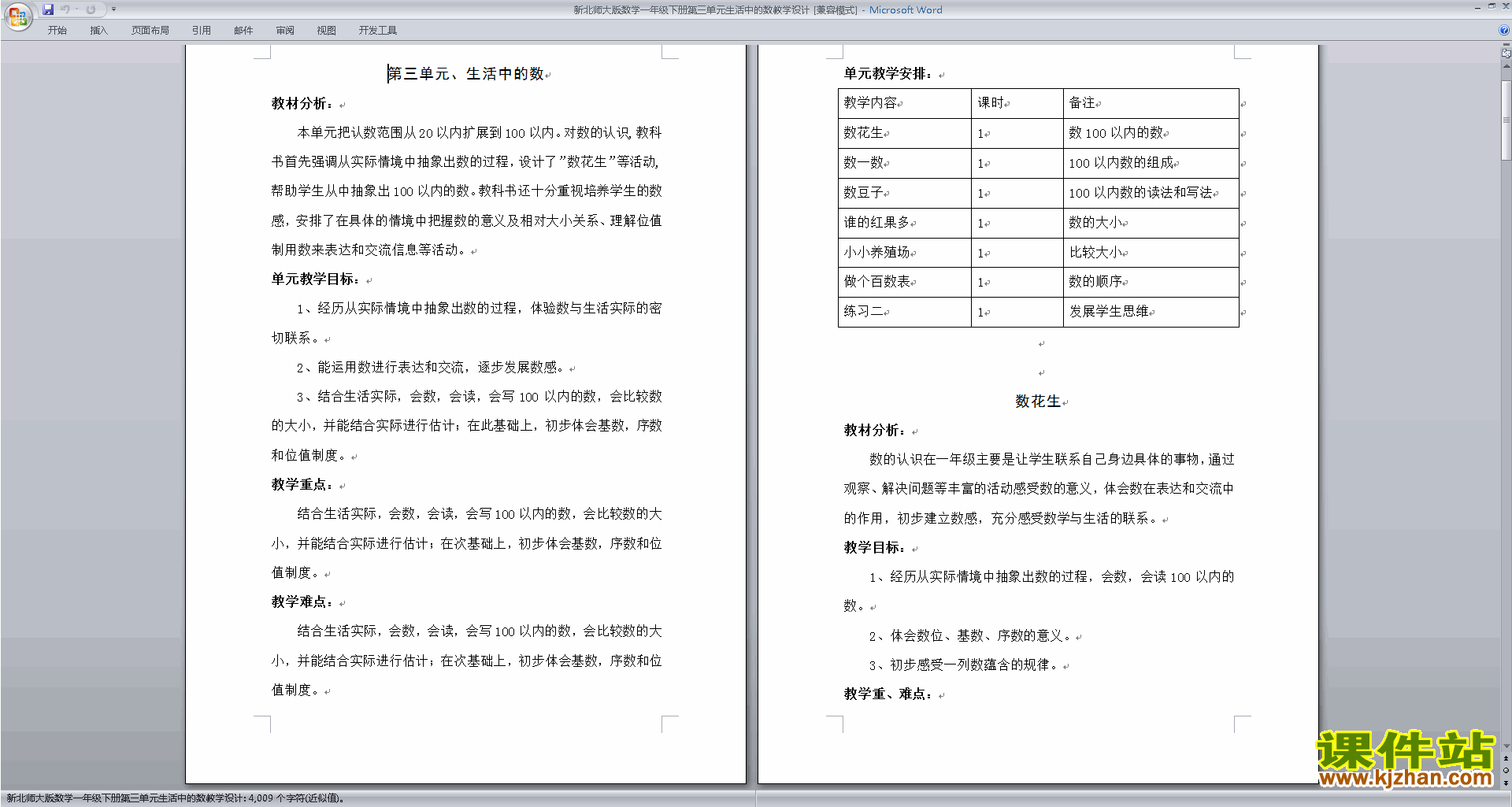The height and width of the screenshot is (807, 1512).
Task: Click the 教学重、难点 heading
Action: [889, 694]
